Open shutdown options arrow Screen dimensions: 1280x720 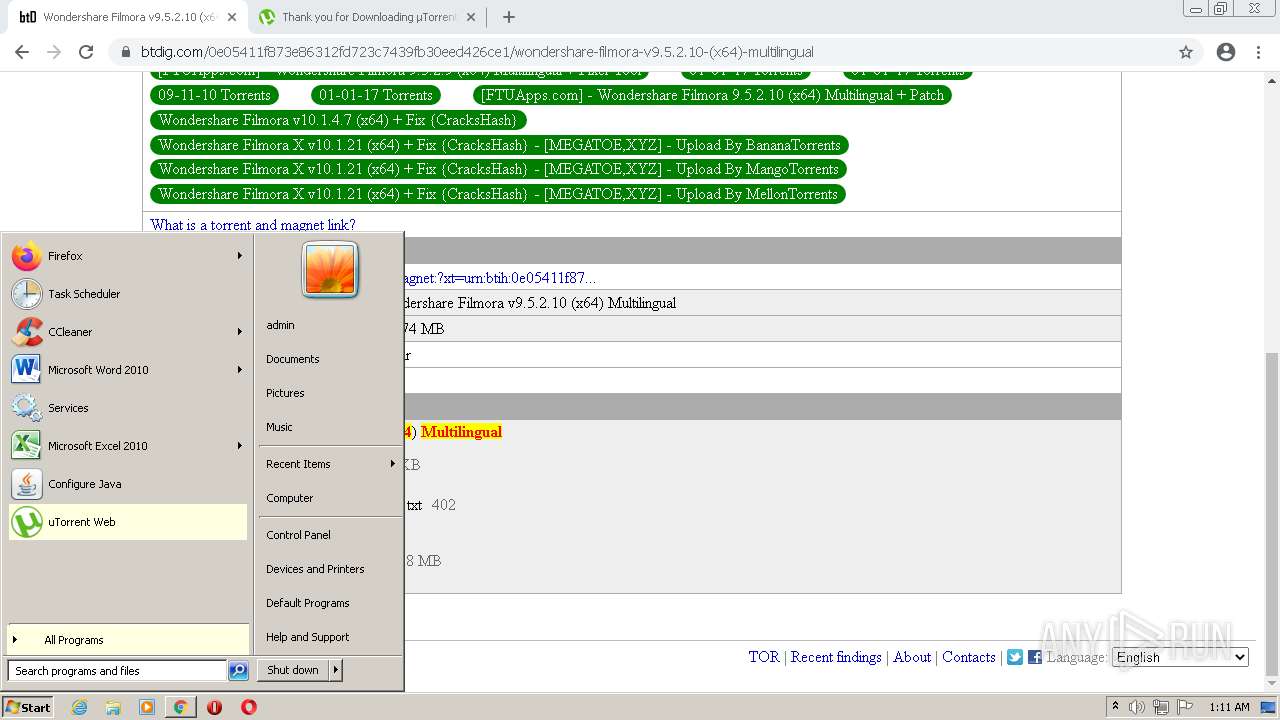336,670
